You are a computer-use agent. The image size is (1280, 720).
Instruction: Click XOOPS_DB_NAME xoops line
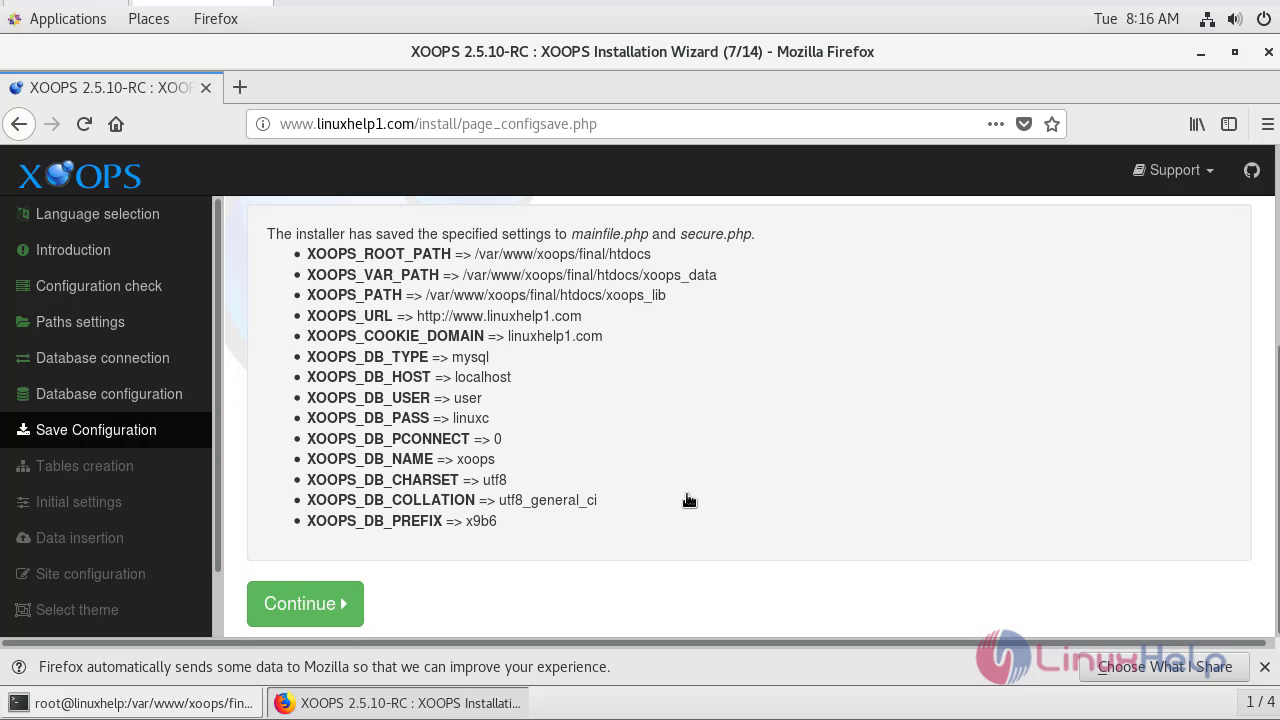click(401, 459)
